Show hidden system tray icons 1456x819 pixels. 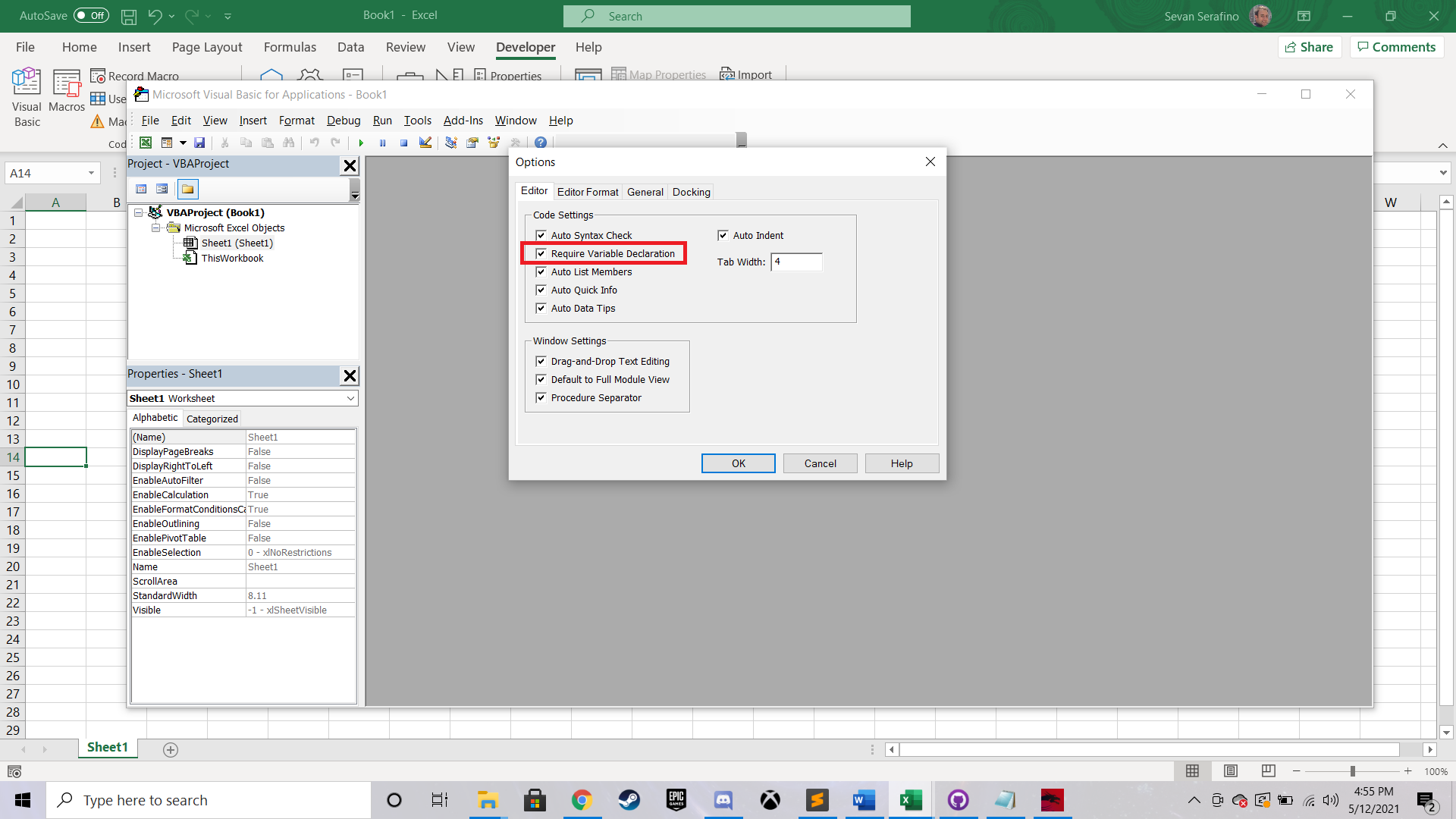1194,800
